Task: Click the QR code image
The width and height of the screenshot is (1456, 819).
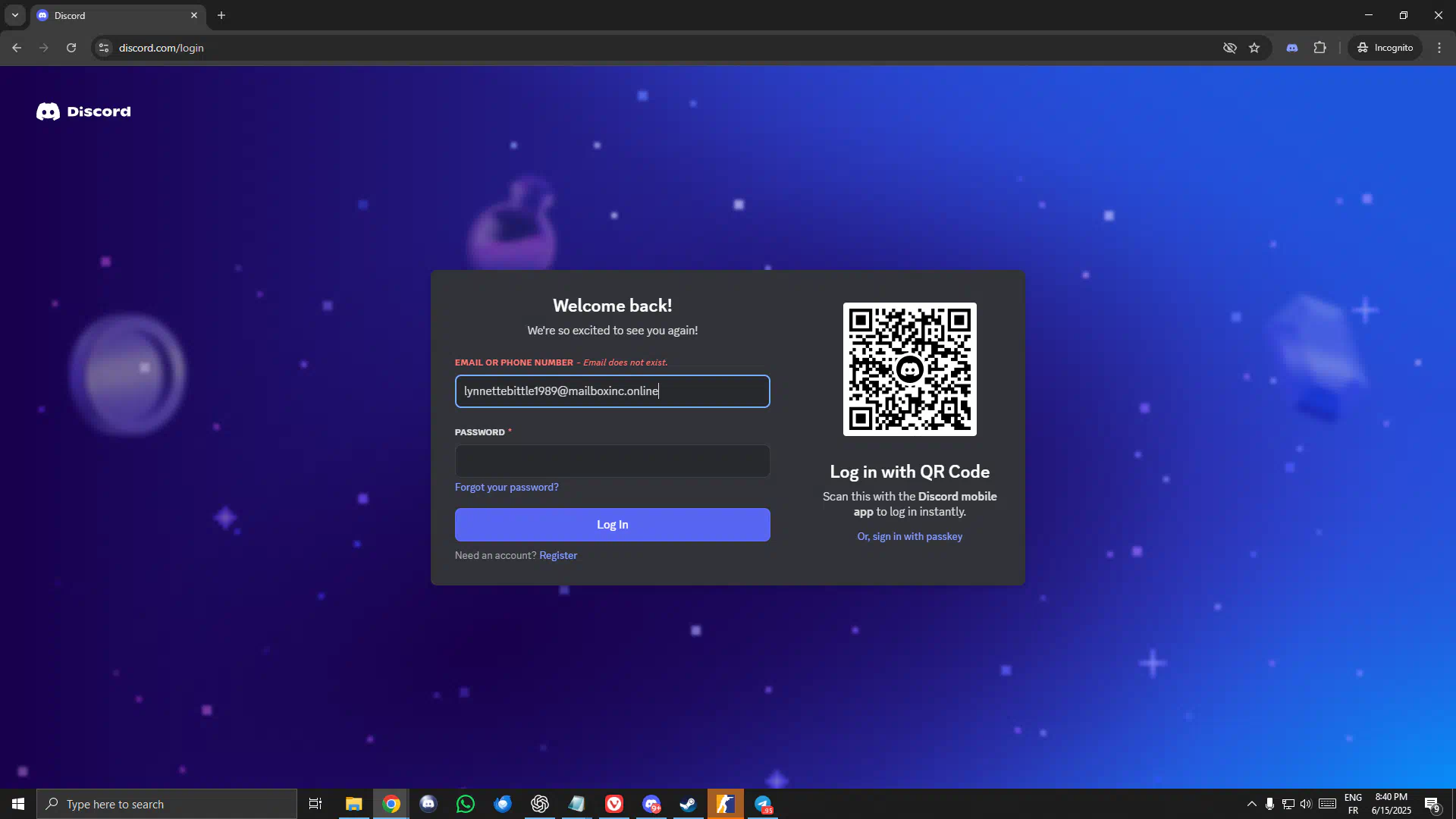Action: 909,369
